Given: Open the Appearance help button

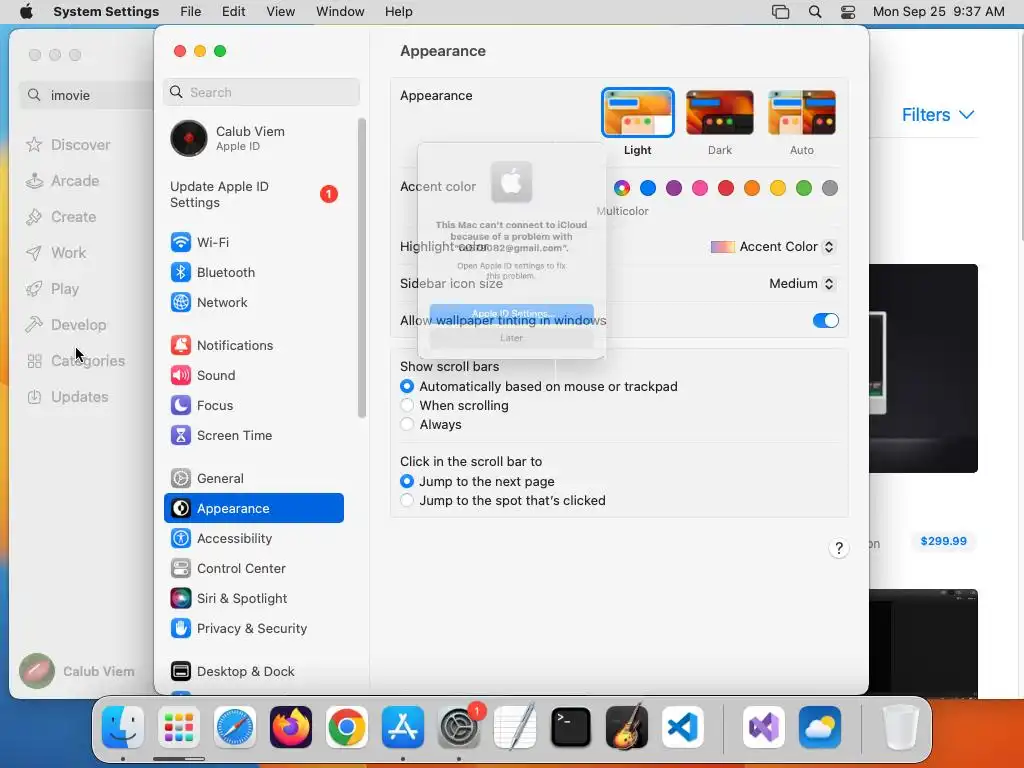Looking at the screenshot, I should pos(839,548).
